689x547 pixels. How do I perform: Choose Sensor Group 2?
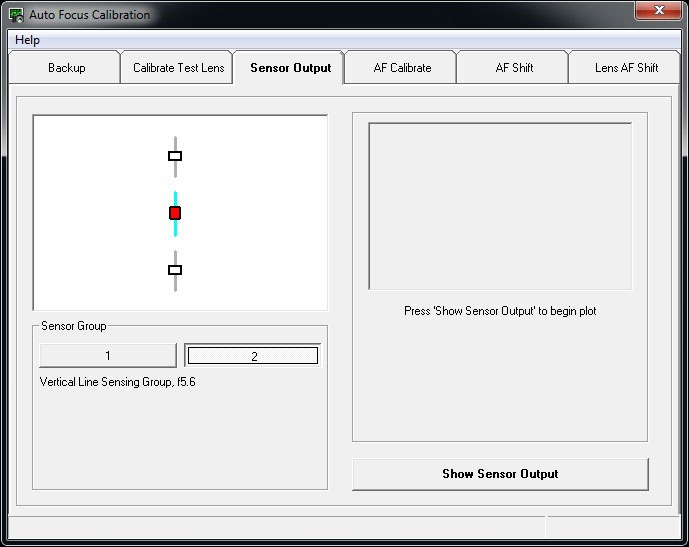click(x=253, y=355)
